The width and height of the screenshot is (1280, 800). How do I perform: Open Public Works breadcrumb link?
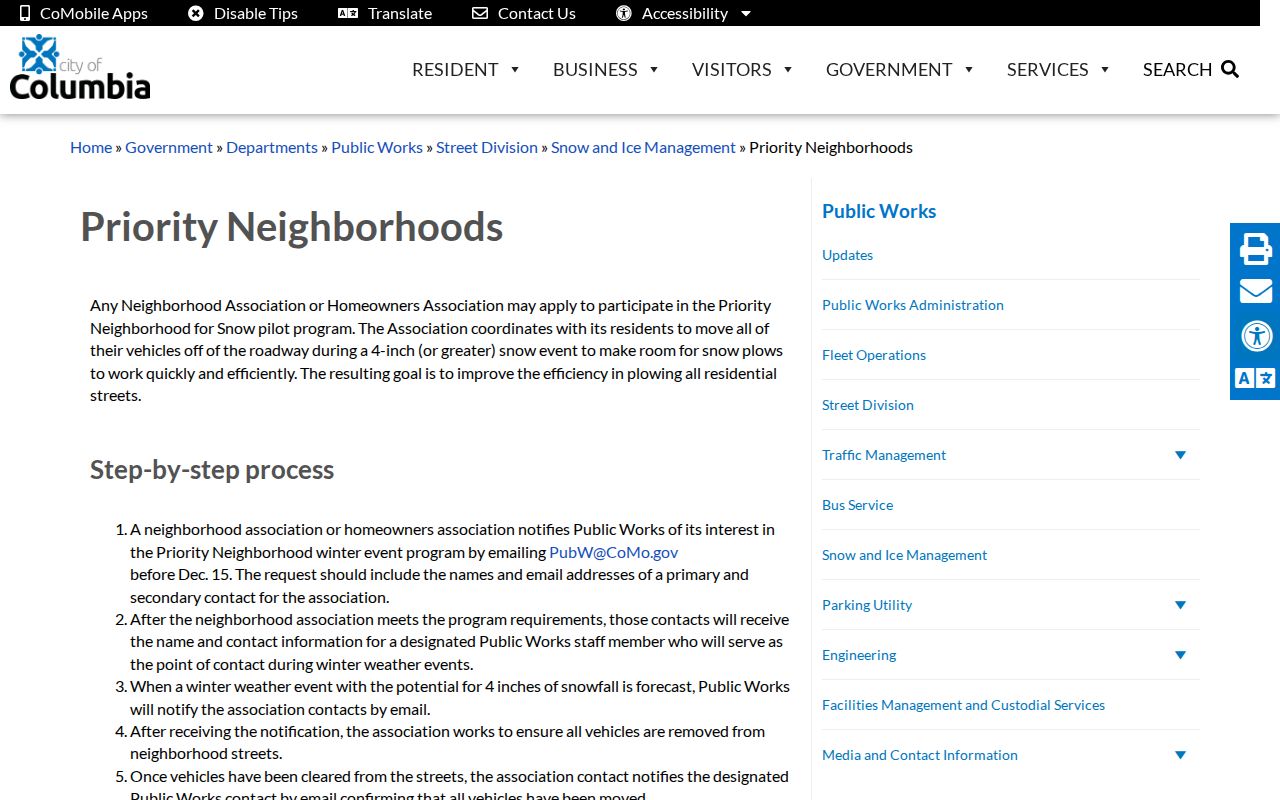coord(377,147)
